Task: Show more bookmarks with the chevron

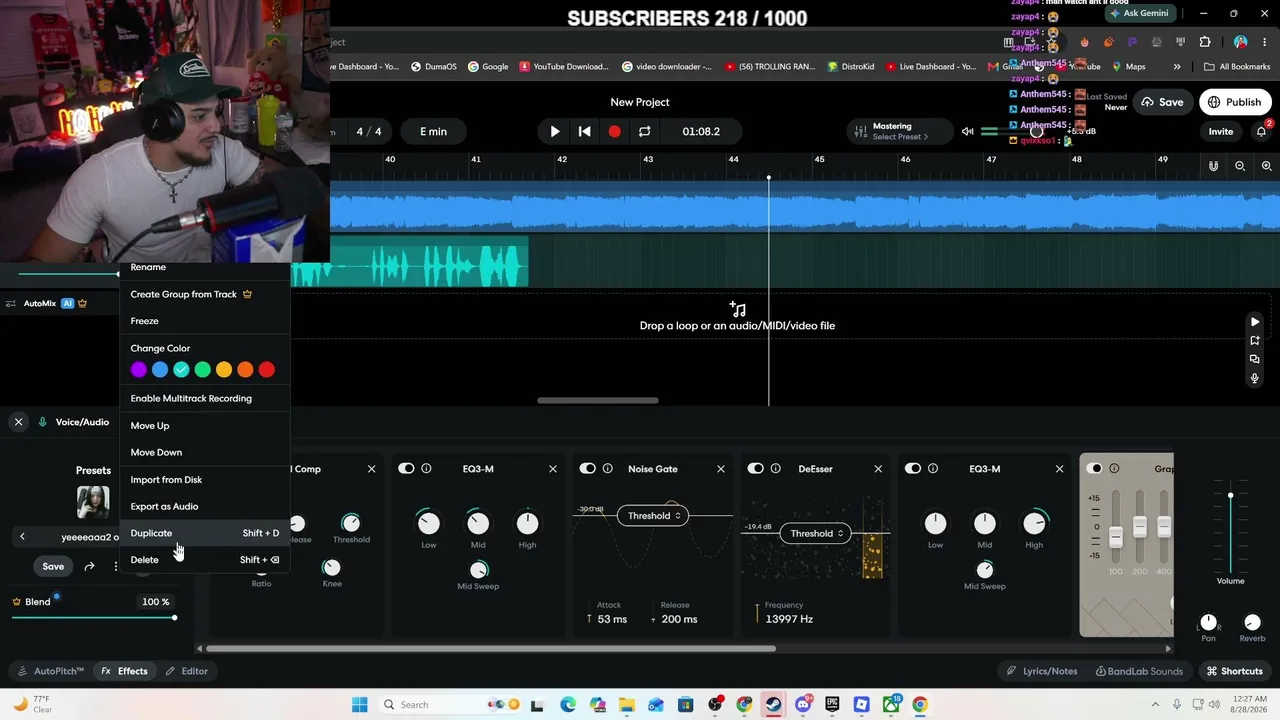Action: pos(1177,67)
